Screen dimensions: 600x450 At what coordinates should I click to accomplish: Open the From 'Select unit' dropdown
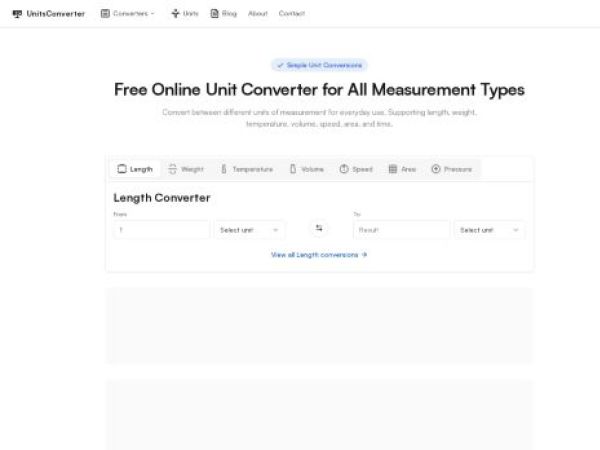coord(249,230)
